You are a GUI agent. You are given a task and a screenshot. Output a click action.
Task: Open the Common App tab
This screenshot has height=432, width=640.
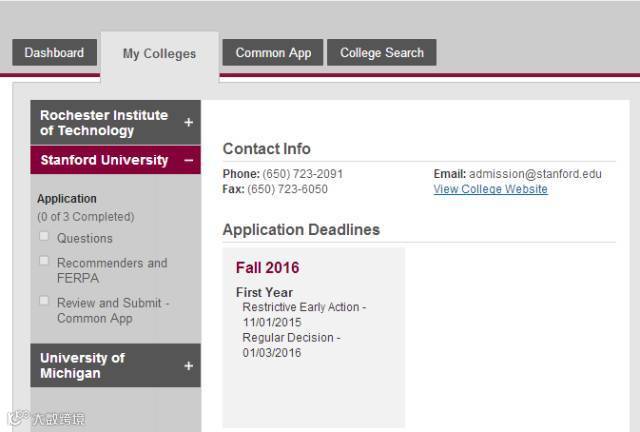(x=273, y=53)
